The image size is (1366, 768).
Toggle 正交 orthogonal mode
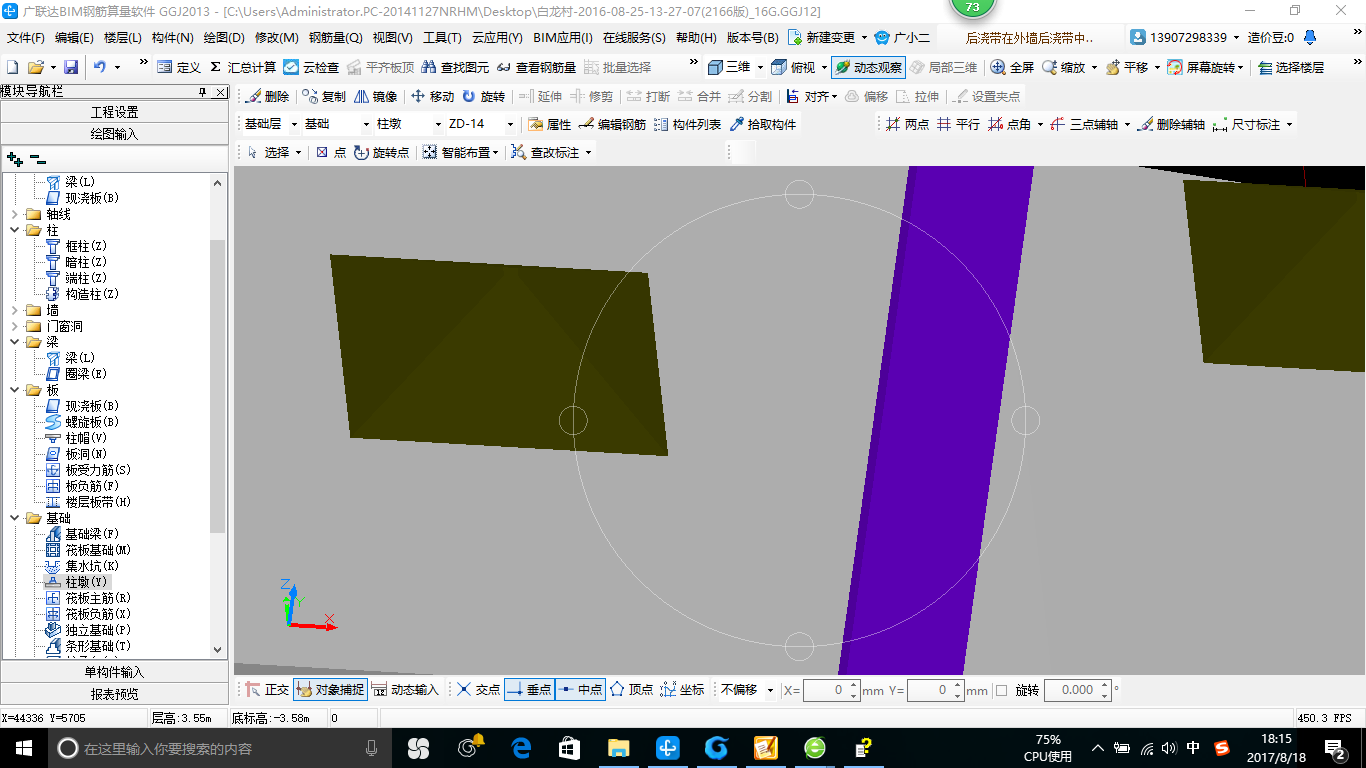[267, 690]
